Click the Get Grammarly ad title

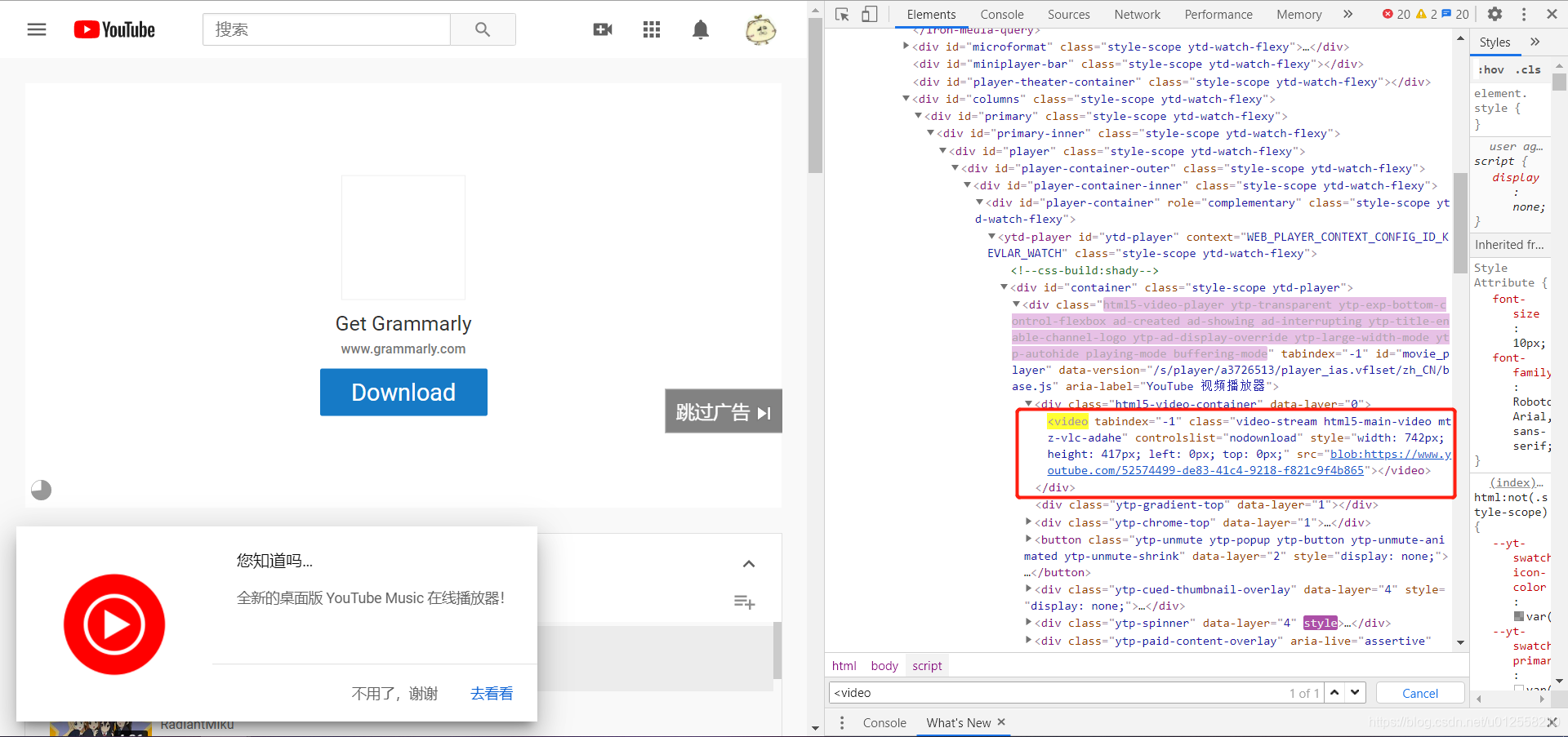pyautogui.click(x=403, y=324)
